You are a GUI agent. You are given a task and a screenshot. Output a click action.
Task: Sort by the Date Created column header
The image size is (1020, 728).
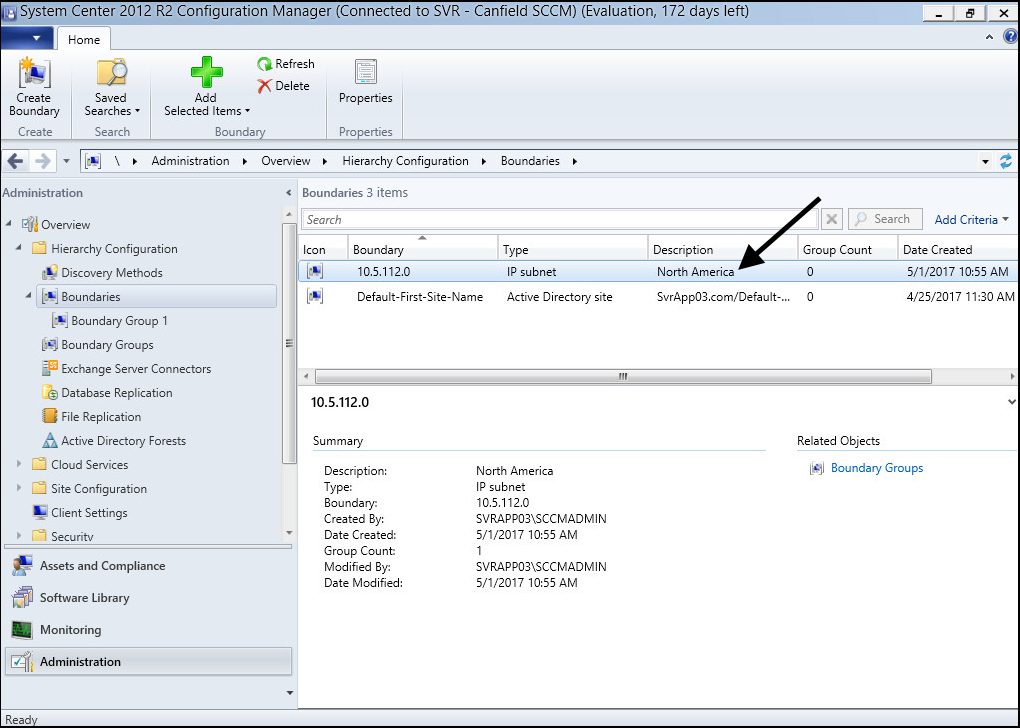coord(958,249)
